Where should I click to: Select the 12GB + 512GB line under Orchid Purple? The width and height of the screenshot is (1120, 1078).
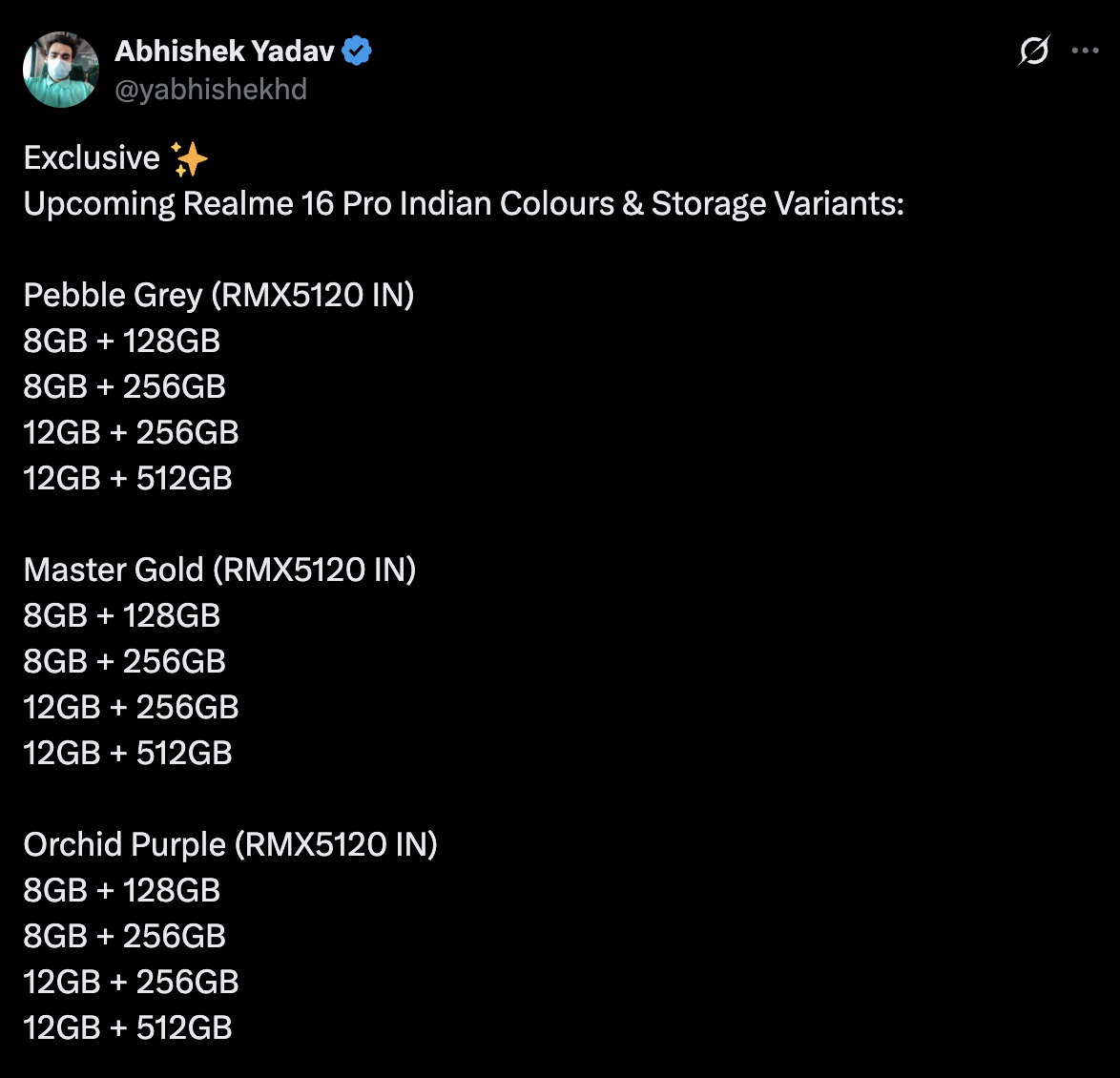coord(128,1027)
